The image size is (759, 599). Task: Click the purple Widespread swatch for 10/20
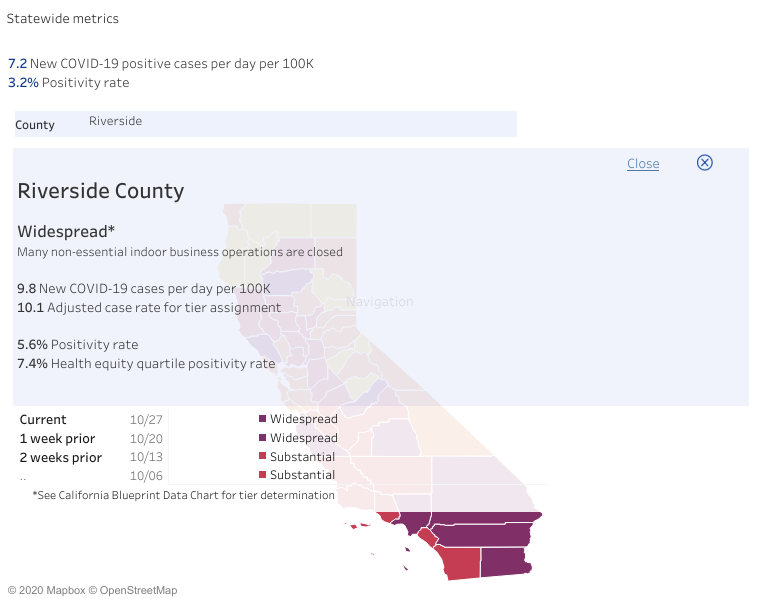[263, 438]
